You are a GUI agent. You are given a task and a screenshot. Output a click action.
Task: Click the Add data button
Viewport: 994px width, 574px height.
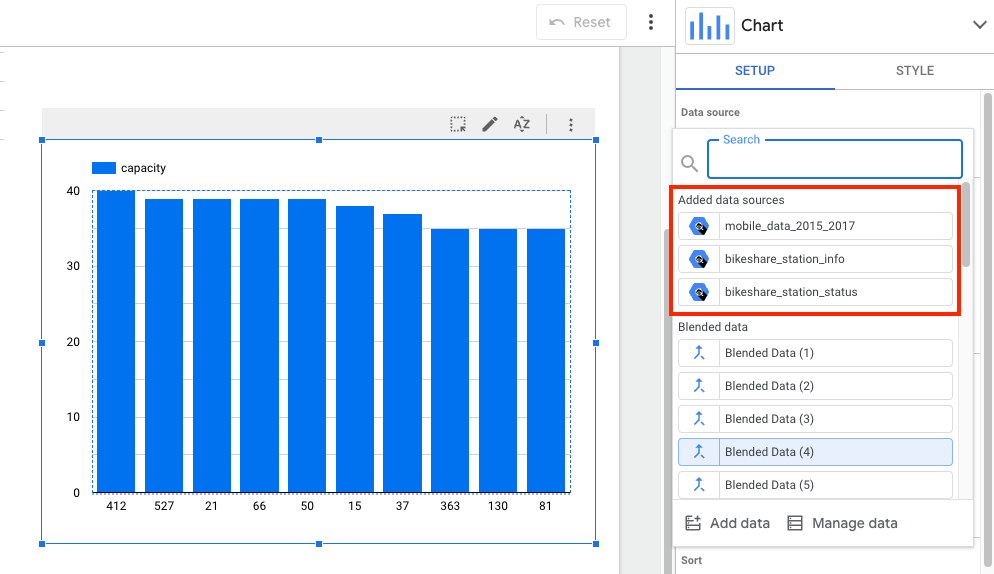728,523
